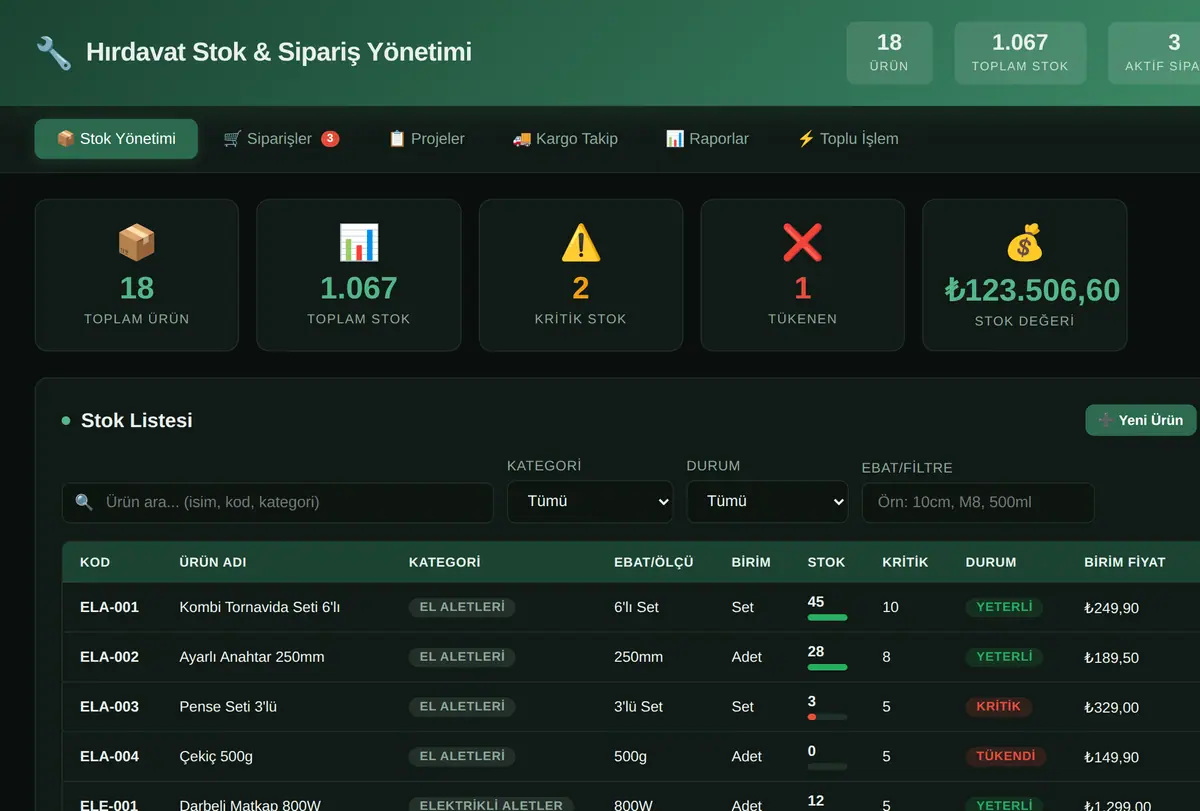Click the Birim Fiyat column header
Viewport: 1200px width, 811px height.
coord(1124,562)
